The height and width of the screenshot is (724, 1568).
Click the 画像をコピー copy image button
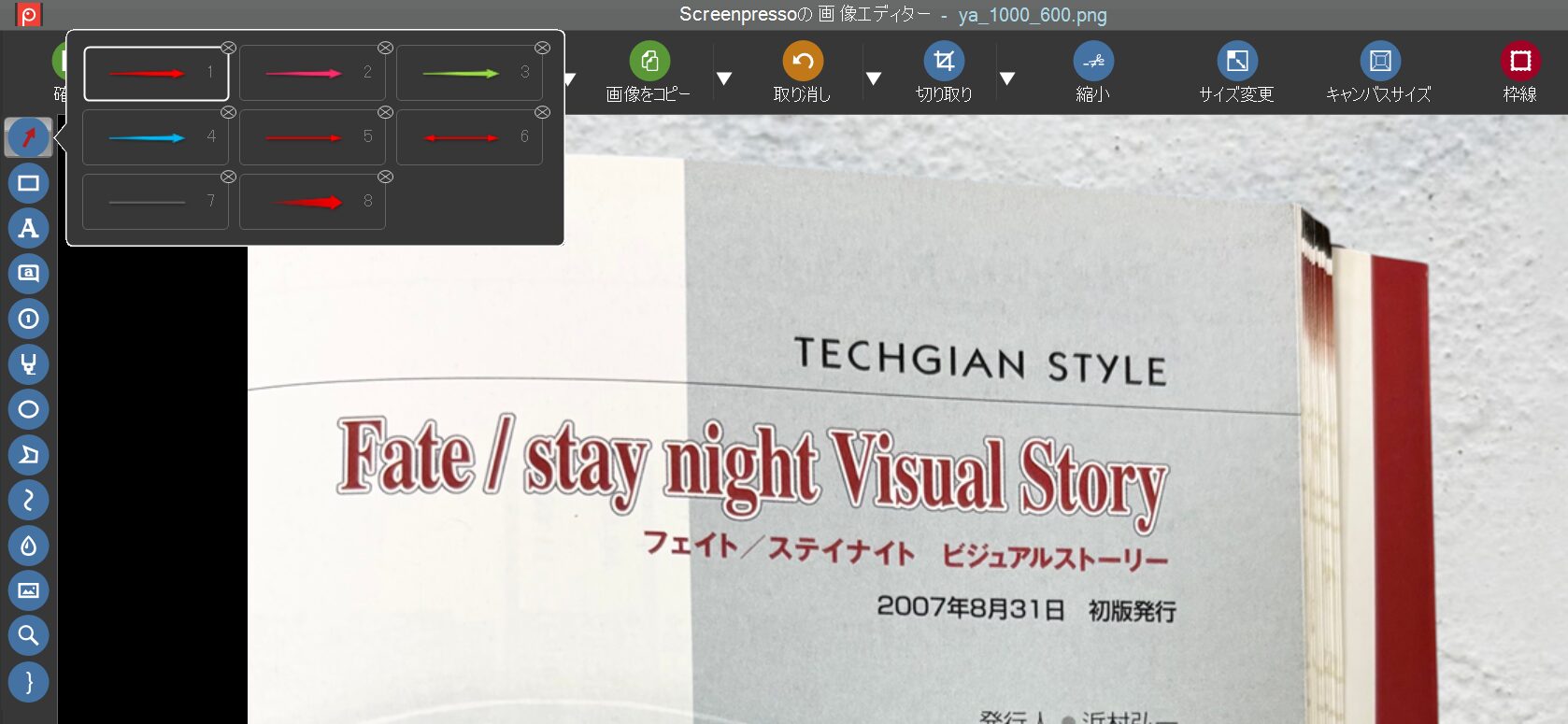coord(649,72)
